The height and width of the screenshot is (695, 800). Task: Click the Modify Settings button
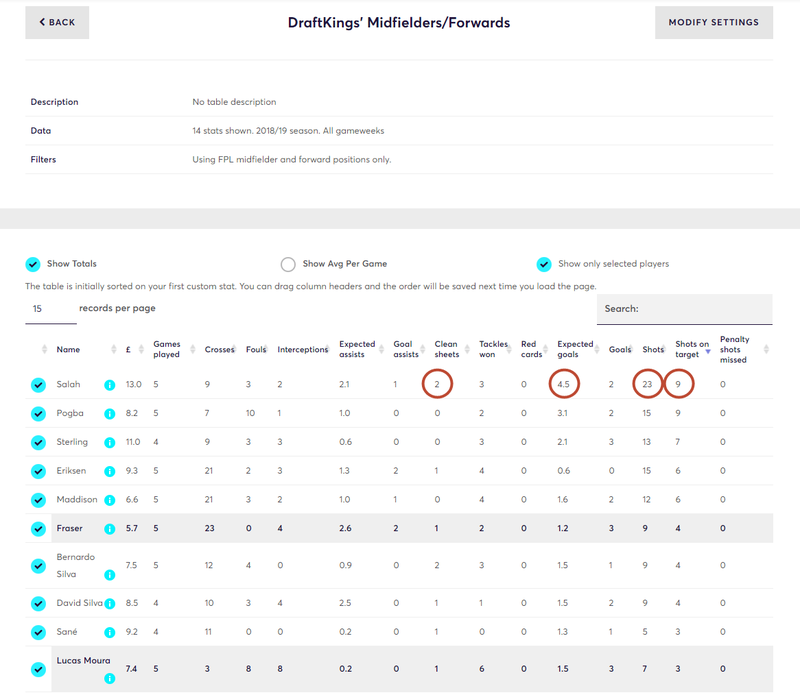coord(714,22)
